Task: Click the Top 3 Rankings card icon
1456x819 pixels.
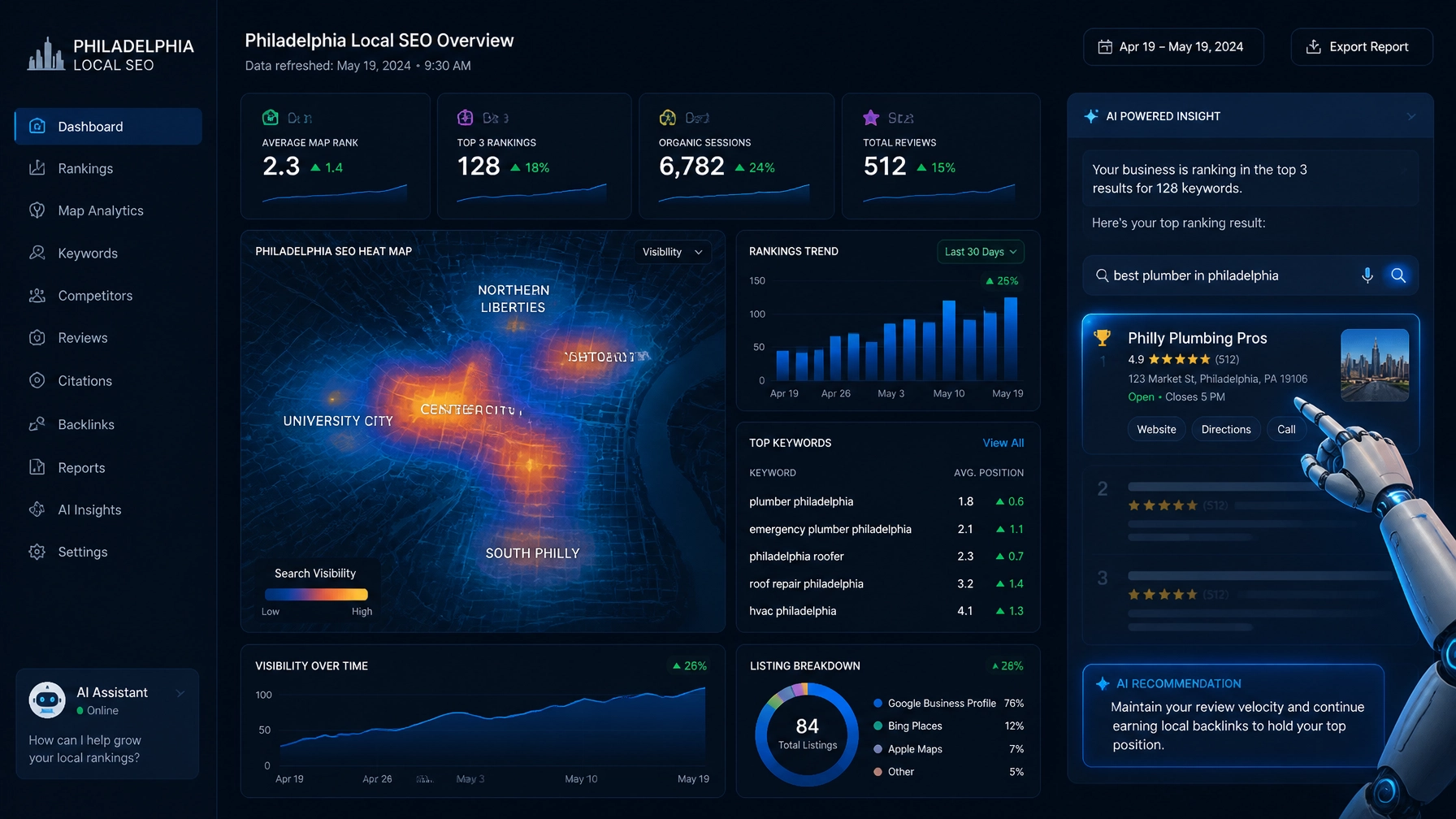Action: [x=466, y=118]
